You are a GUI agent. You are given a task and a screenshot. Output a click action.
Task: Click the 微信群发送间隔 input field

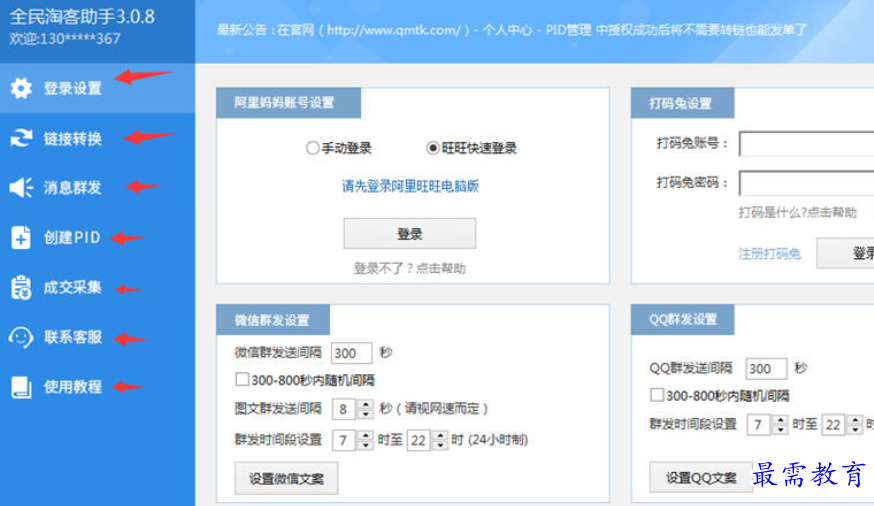coord(351,353)
